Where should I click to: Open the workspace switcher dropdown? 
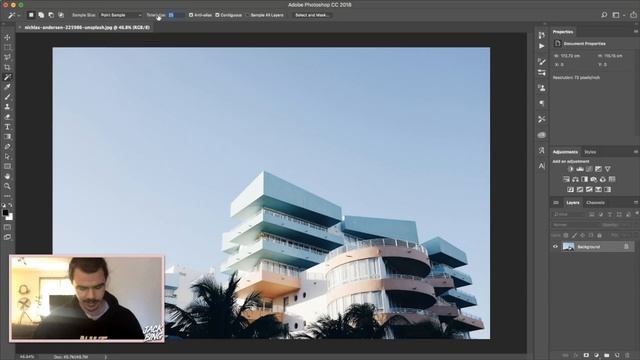(x=618, y=15)
